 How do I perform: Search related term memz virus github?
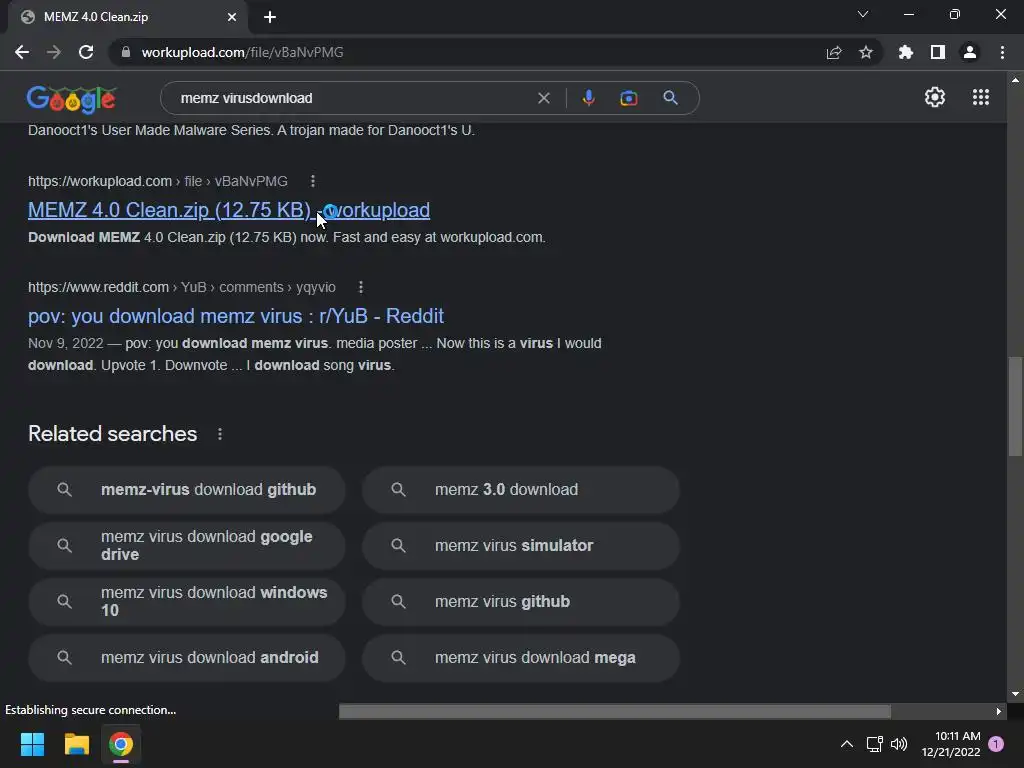[x=520, y=601]
